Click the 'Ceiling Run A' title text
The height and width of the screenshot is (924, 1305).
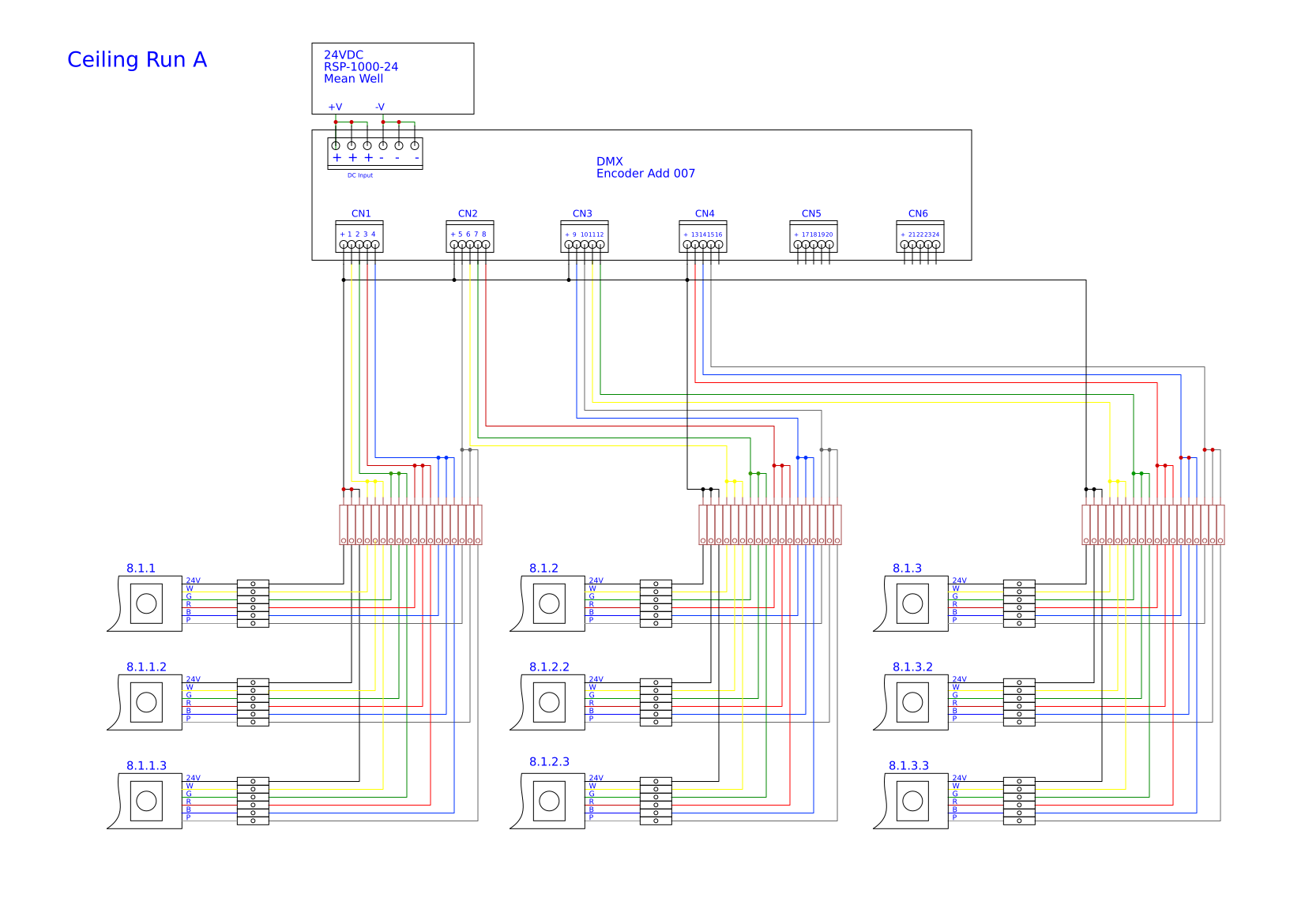(137, 60)
